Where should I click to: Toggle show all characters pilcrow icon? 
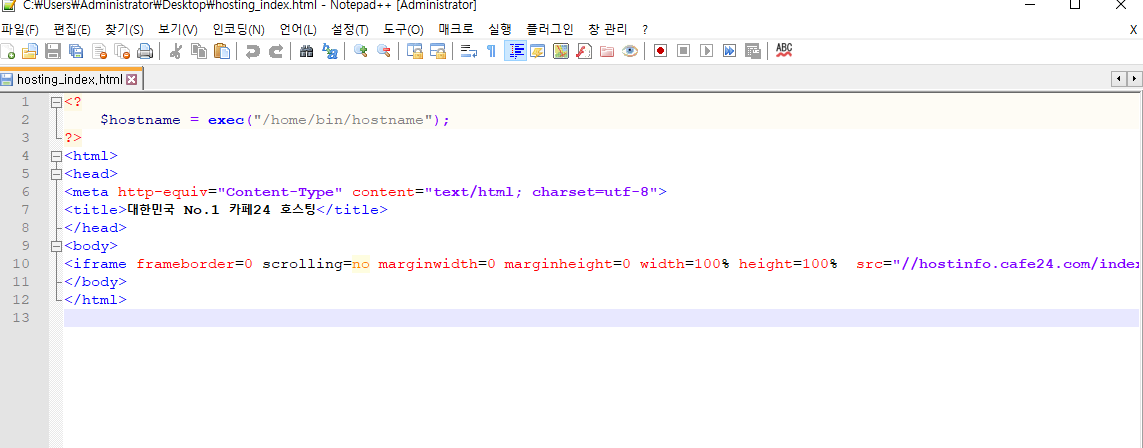coord(491,51)
